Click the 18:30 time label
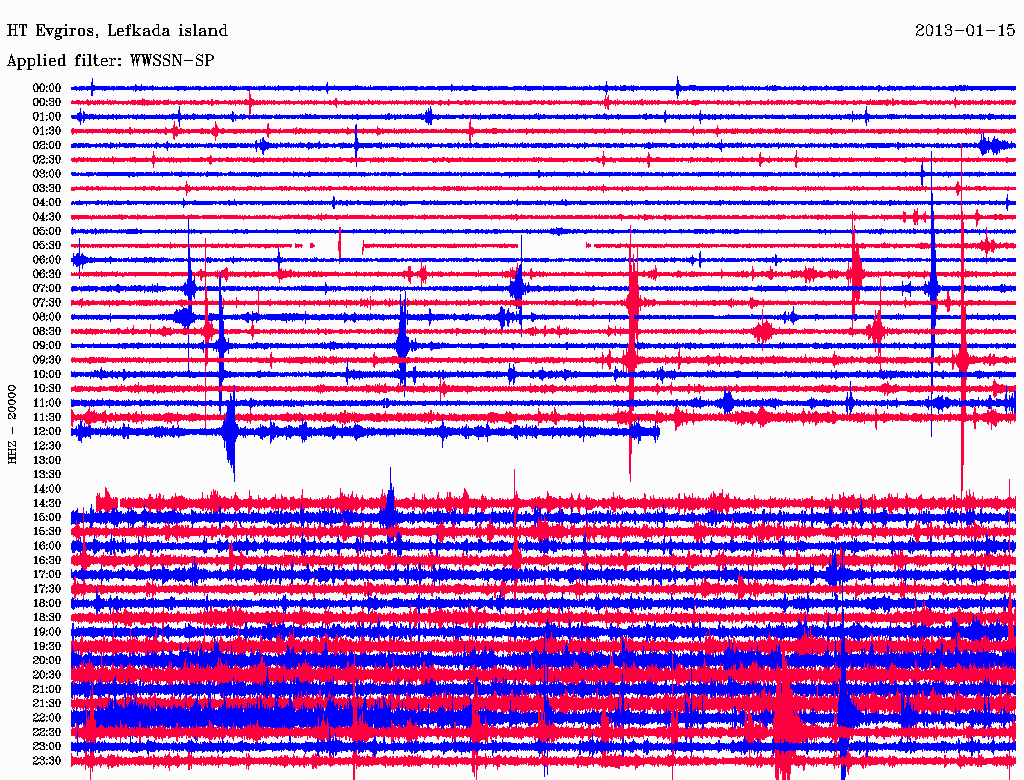Viewport: 1024px width, 780px height. [47, 618]
